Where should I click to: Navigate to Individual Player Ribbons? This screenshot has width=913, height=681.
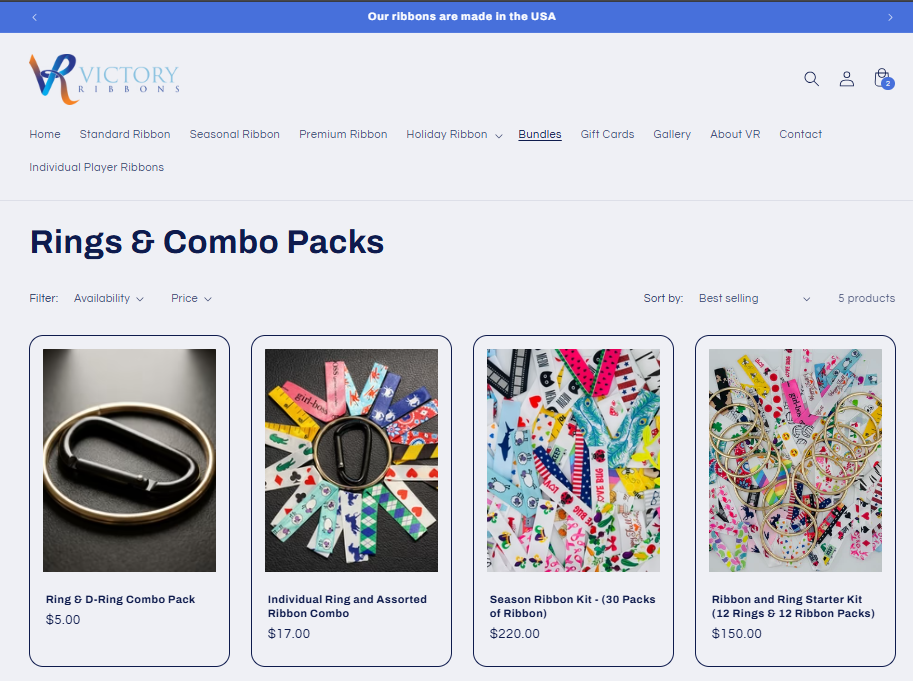pyautogui.click(x=97, y=167)
